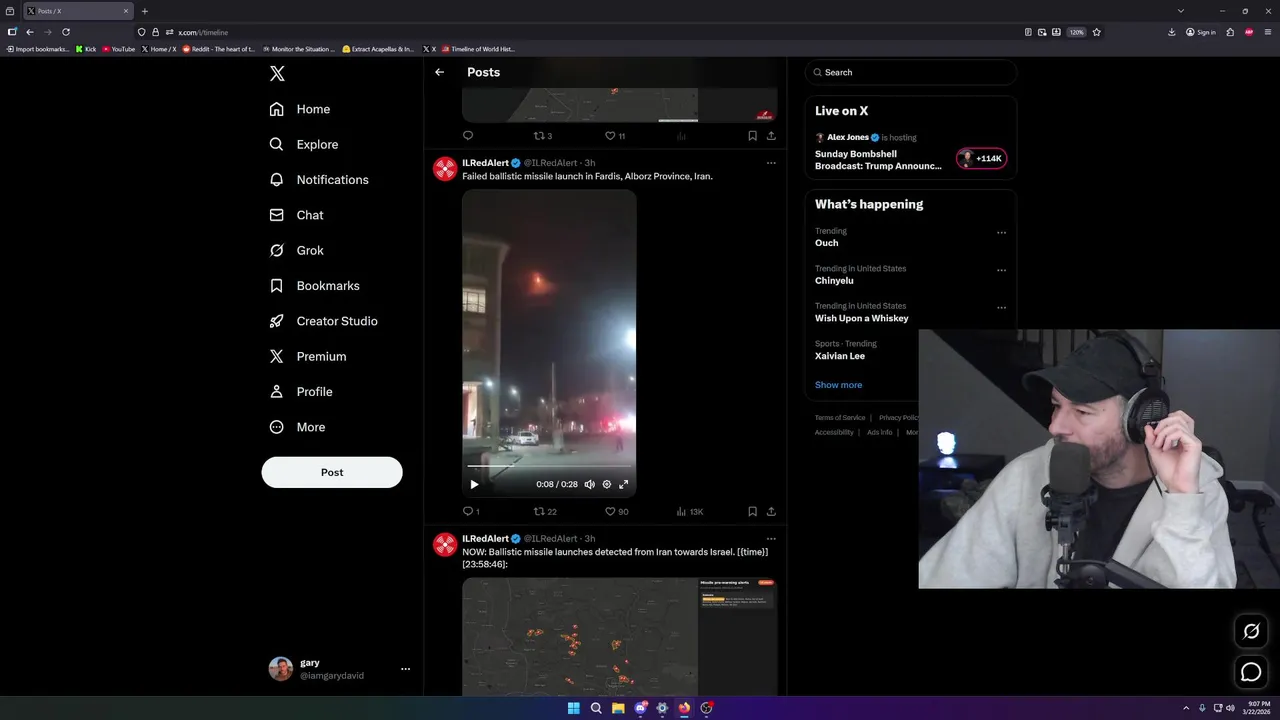This screenshot has height=720, width=1280.
Task: Go back using the Posts header arrow
Action: click(x=439, y=72)
